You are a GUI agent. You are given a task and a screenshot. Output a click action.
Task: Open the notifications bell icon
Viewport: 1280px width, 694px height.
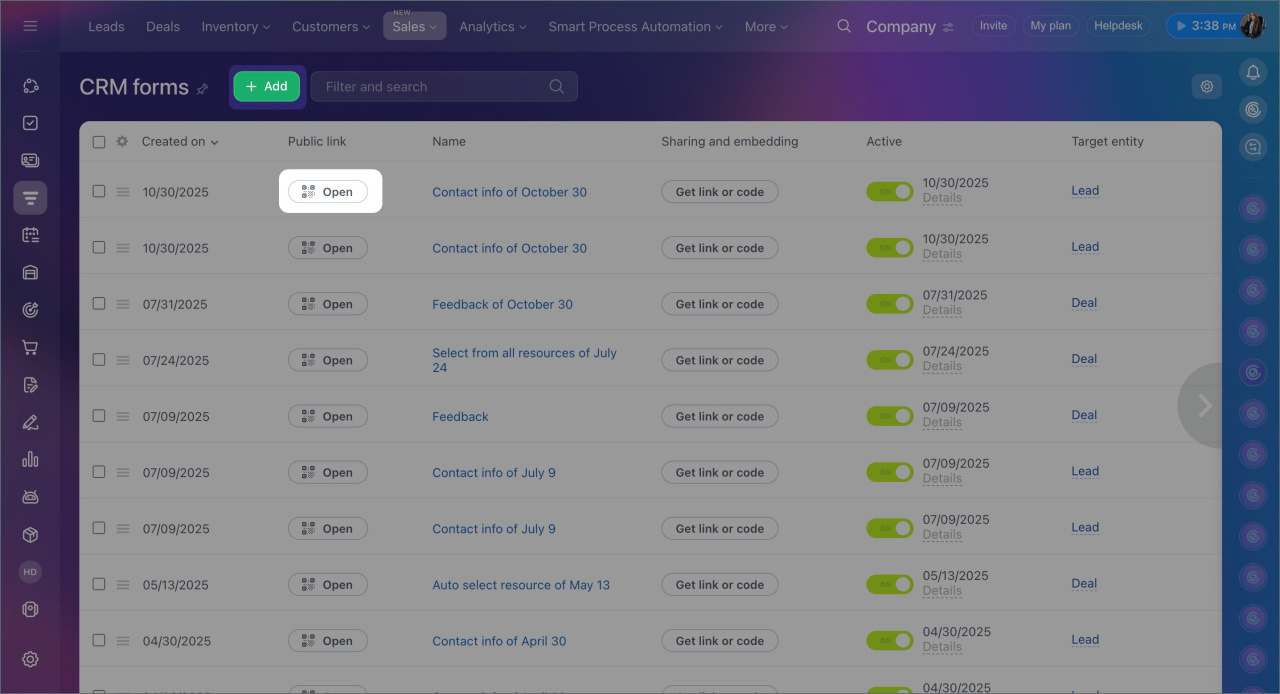(1252, 72)
